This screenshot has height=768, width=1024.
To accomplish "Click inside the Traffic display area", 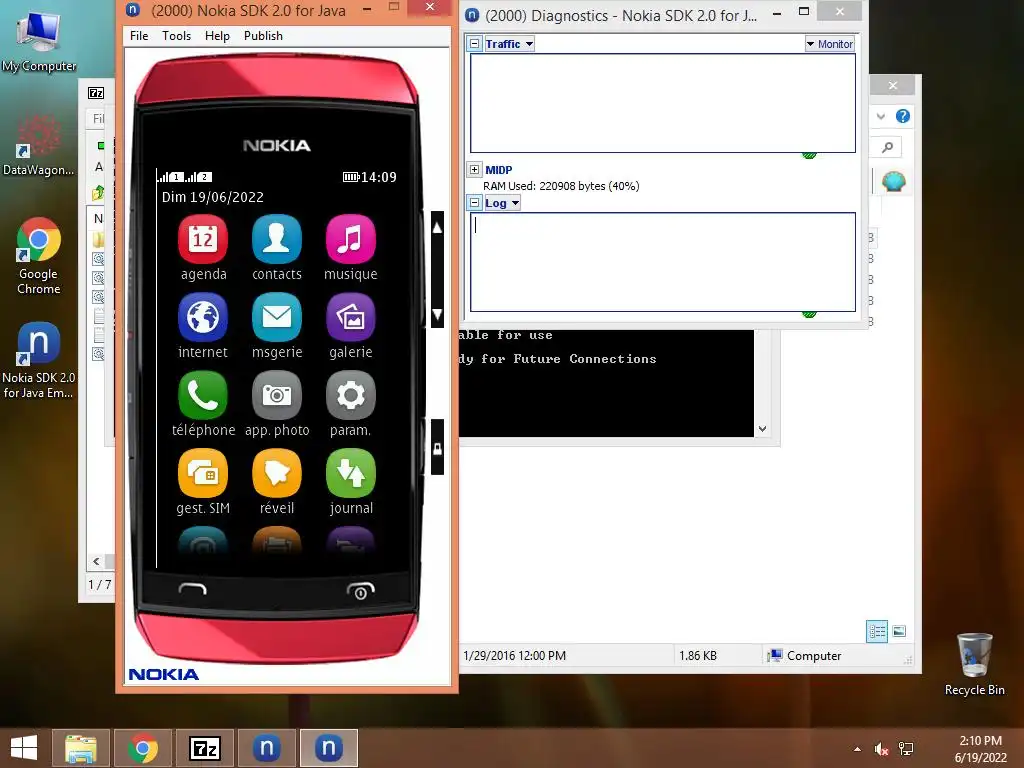I will pyautogui.click(x=663, y=103).
